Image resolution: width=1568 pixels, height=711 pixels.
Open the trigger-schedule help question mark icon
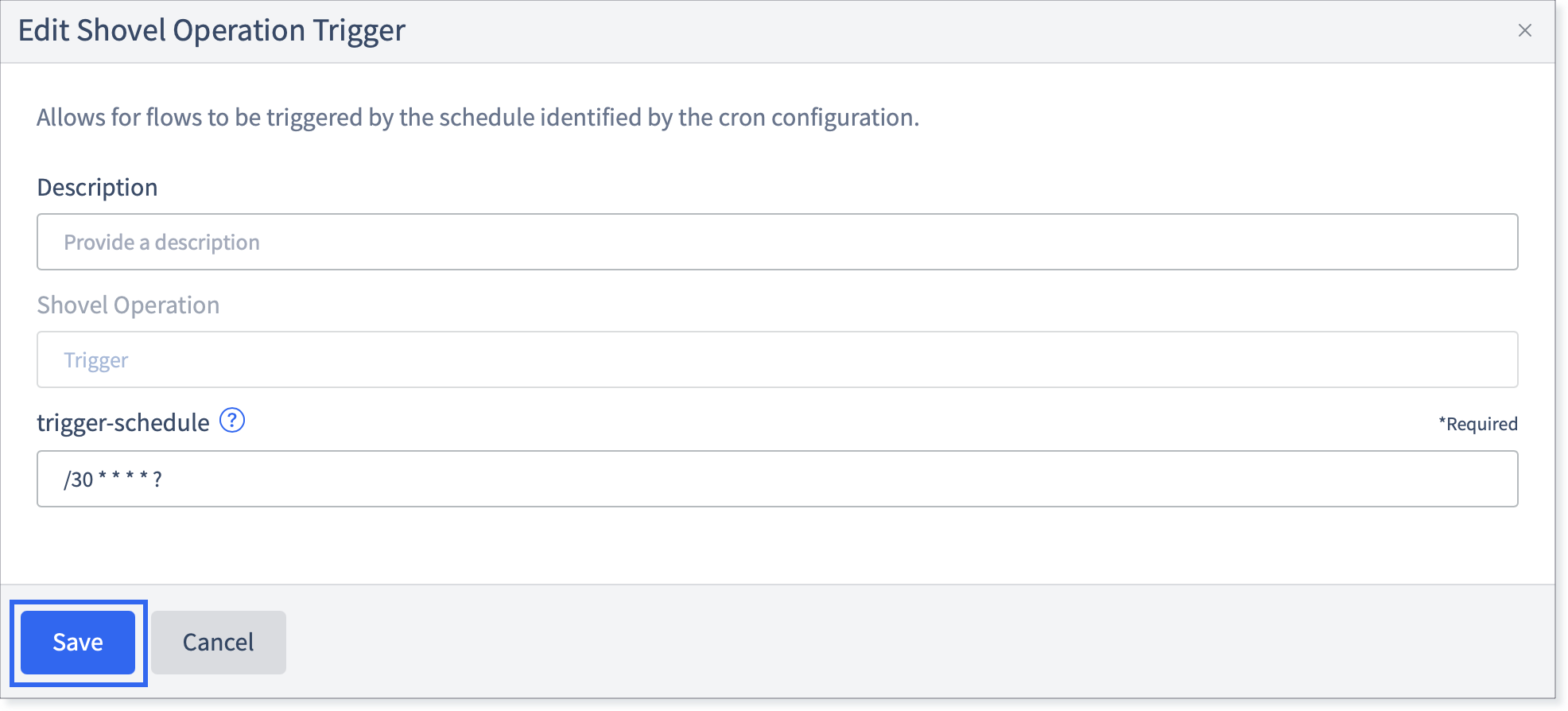232,420
